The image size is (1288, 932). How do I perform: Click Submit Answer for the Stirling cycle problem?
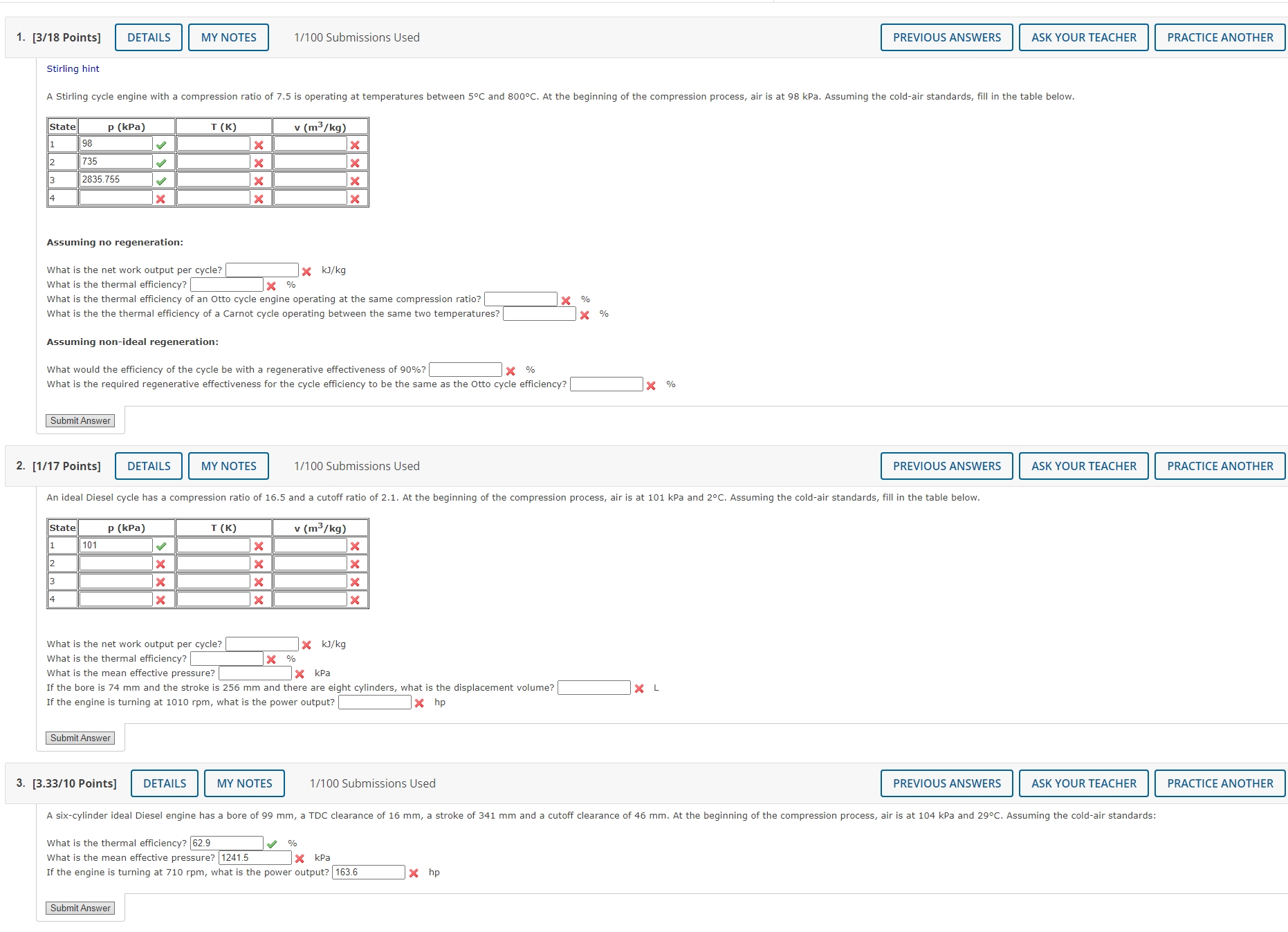click(x=80, y=420)
